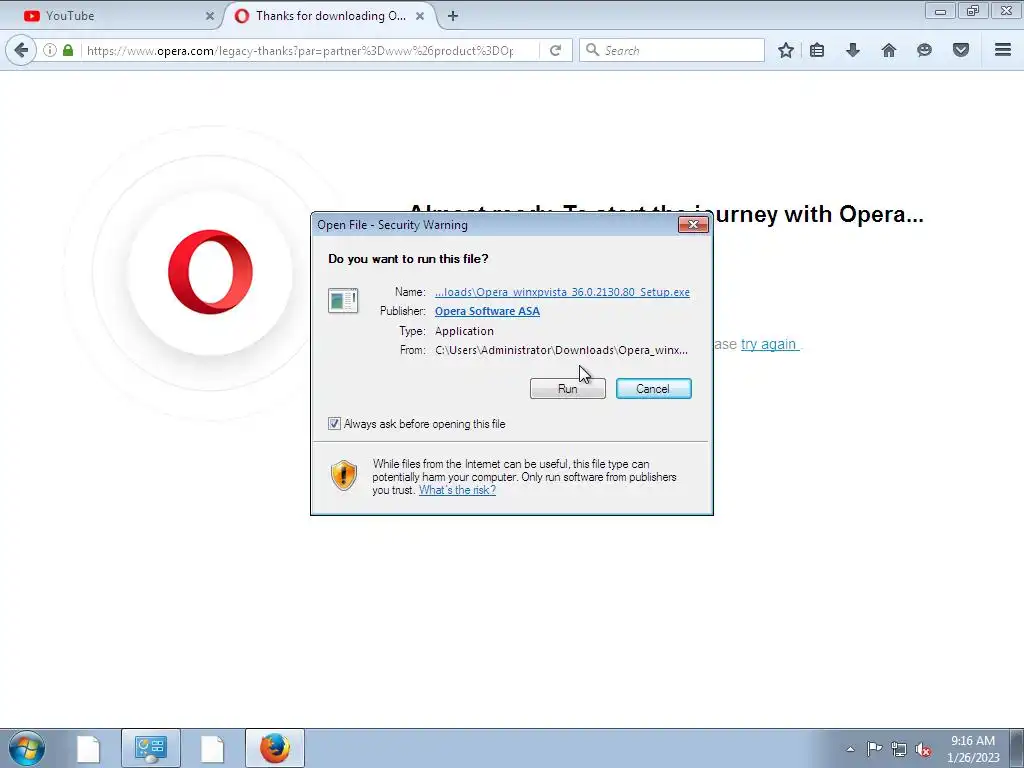Image resolution: width=1024 pixels, height=768 pixels.
Task: Click the From path C:\Users\Administrator text
Action: coord(561,350)
